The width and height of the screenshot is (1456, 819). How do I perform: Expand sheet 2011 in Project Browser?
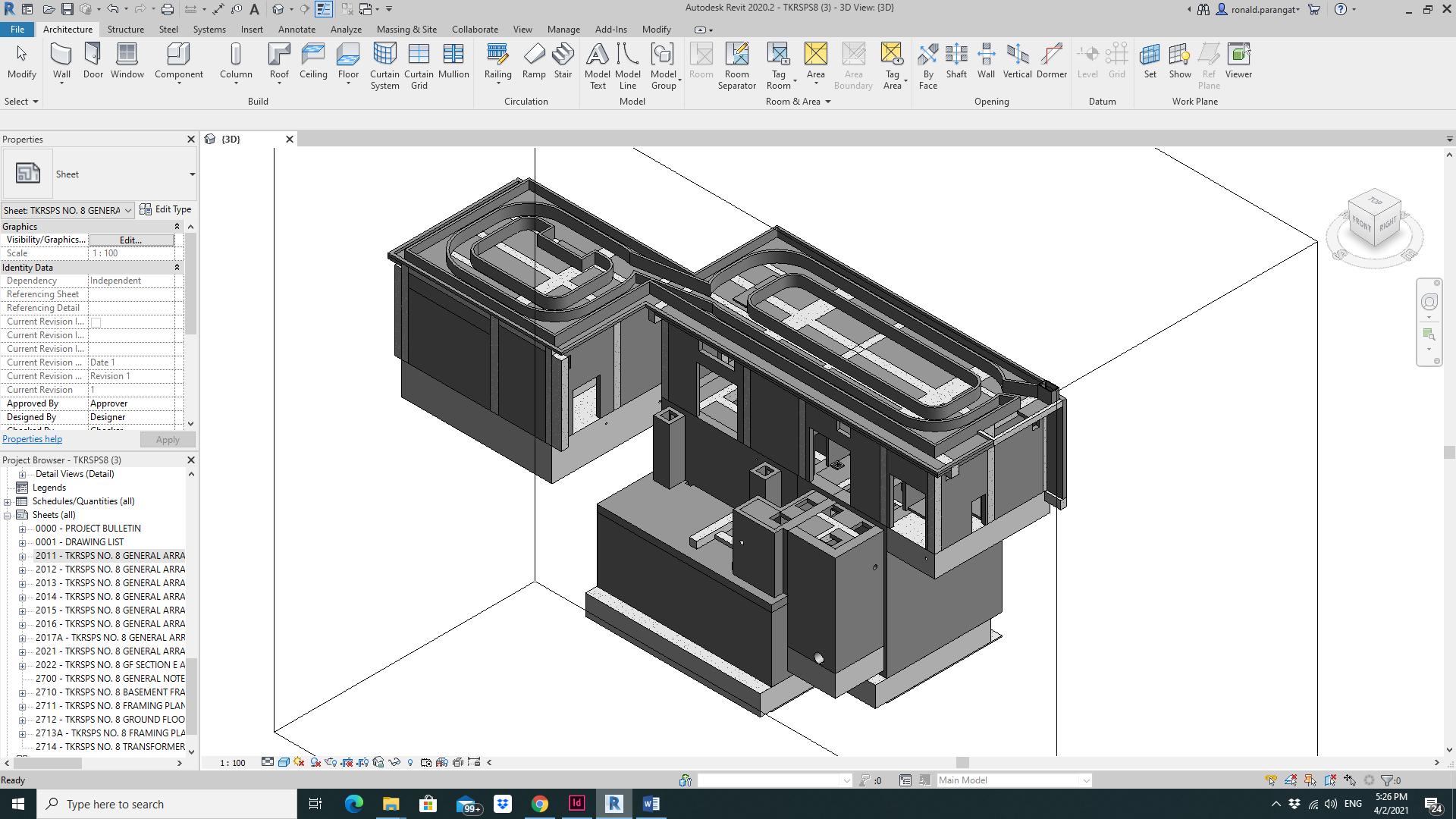[x=22, y=556]
